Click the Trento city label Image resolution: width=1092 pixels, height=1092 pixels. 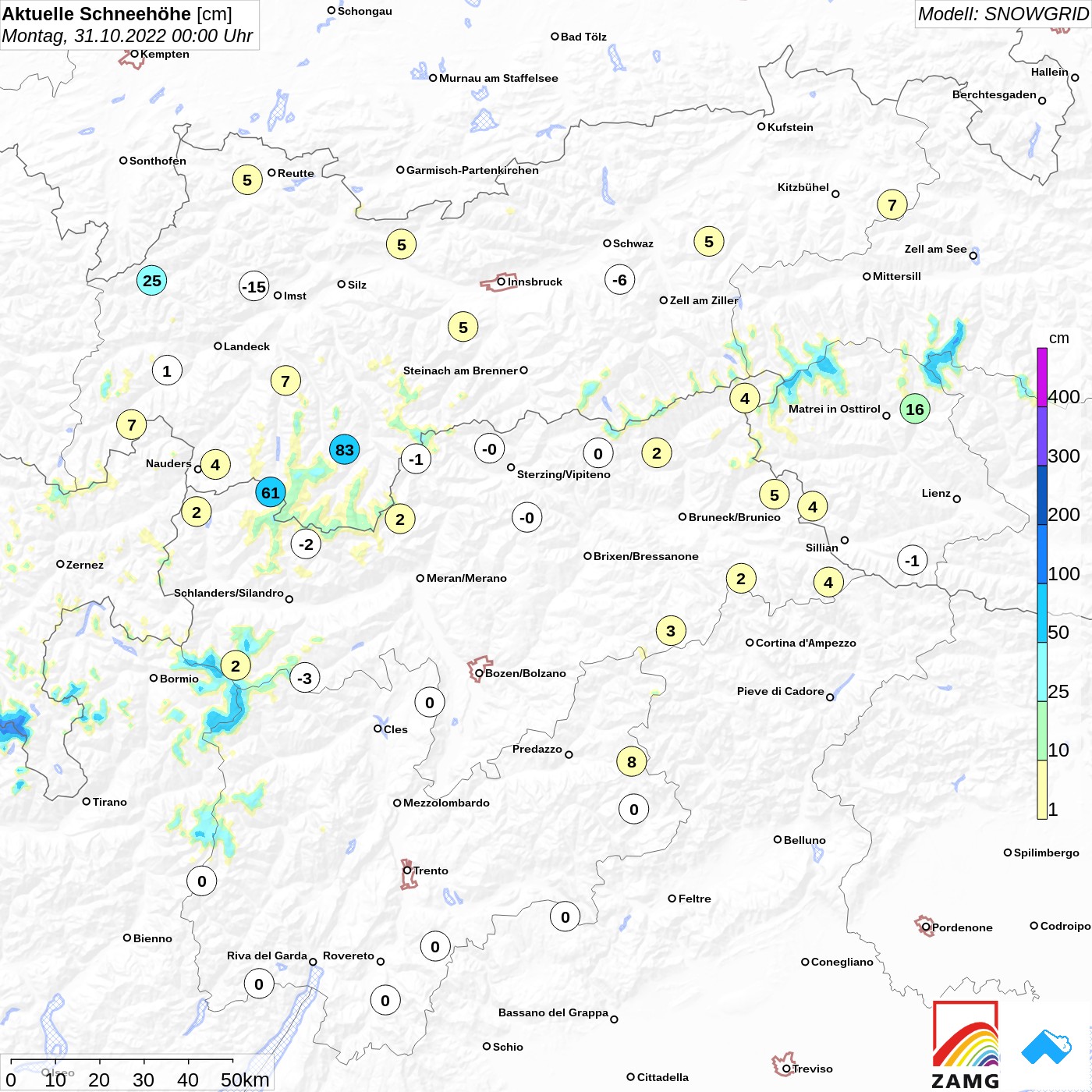coord(431,870)
